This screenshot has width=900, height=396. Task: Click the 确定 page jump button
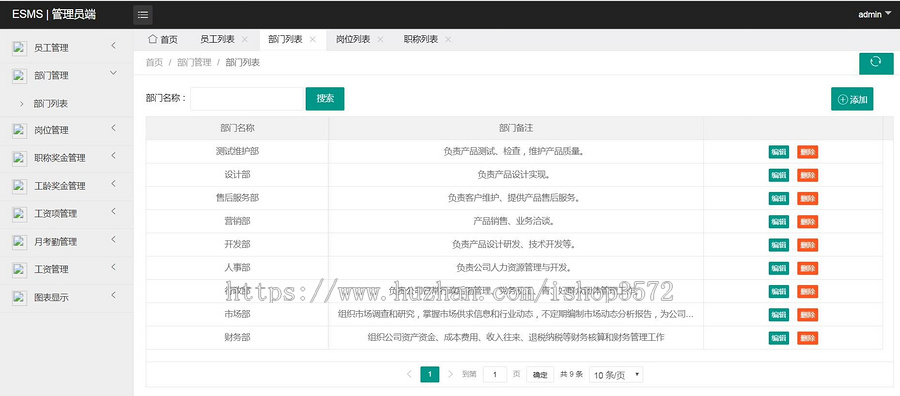(x=540, y=375)
